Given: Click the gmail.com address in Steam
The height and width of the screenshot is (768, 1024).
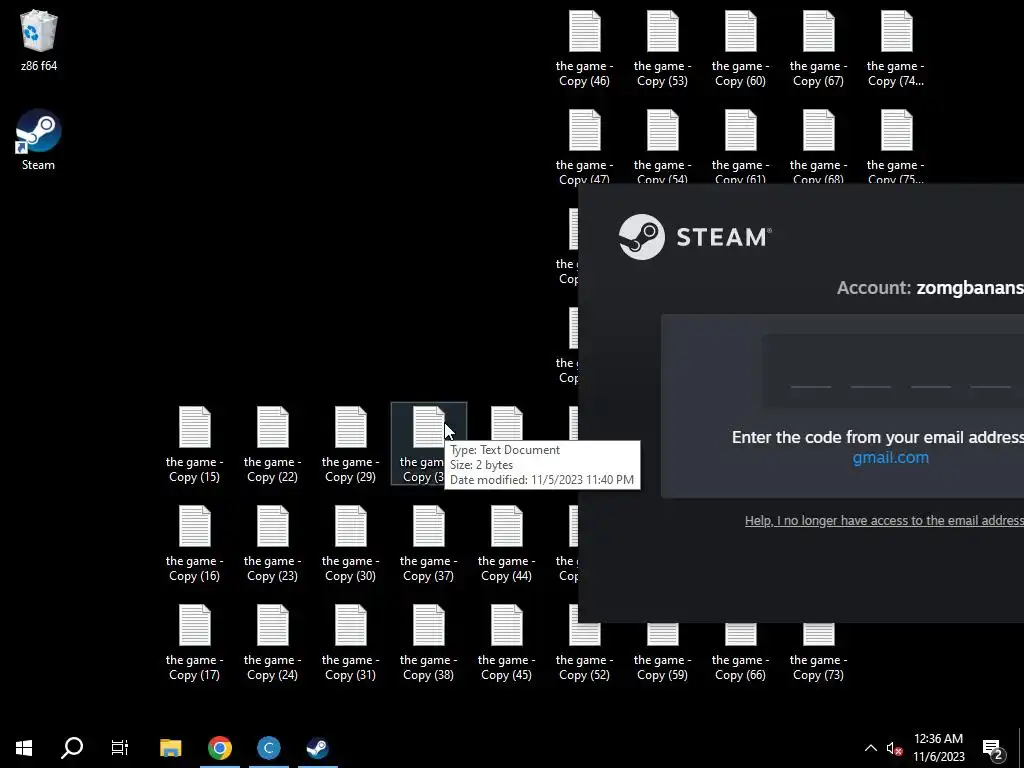Looking at the screenshot, I should (x=891, y=457).
